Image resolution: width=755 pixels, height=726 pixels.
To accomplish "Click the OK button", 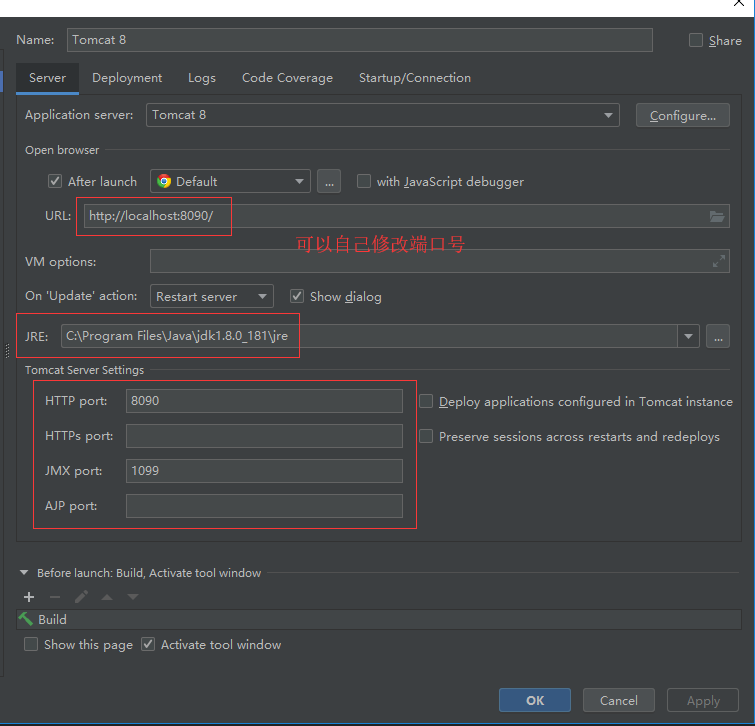I will point(535,700).
